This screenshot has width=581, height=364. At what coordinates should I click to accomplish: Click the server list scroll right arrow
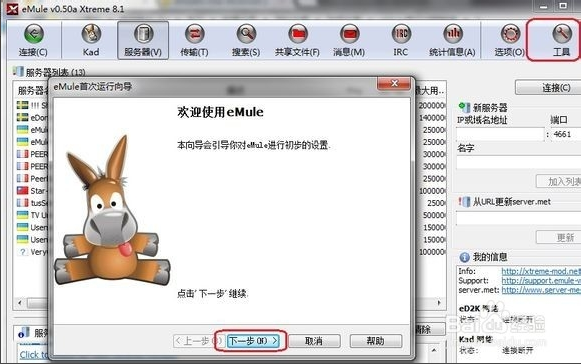[x=439, y=303]
